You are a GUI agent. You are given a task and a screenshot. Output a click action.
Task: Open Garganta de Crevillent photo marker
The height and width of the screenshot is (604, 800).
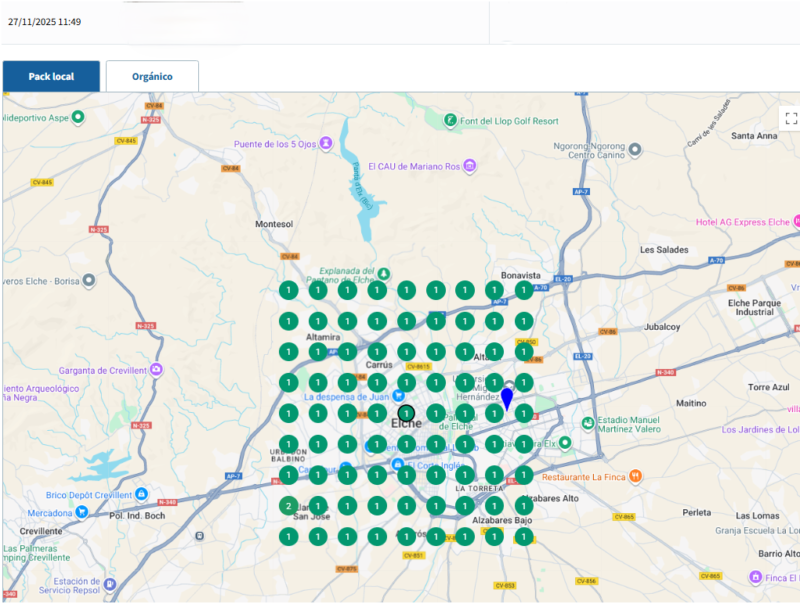coord(157,369)
